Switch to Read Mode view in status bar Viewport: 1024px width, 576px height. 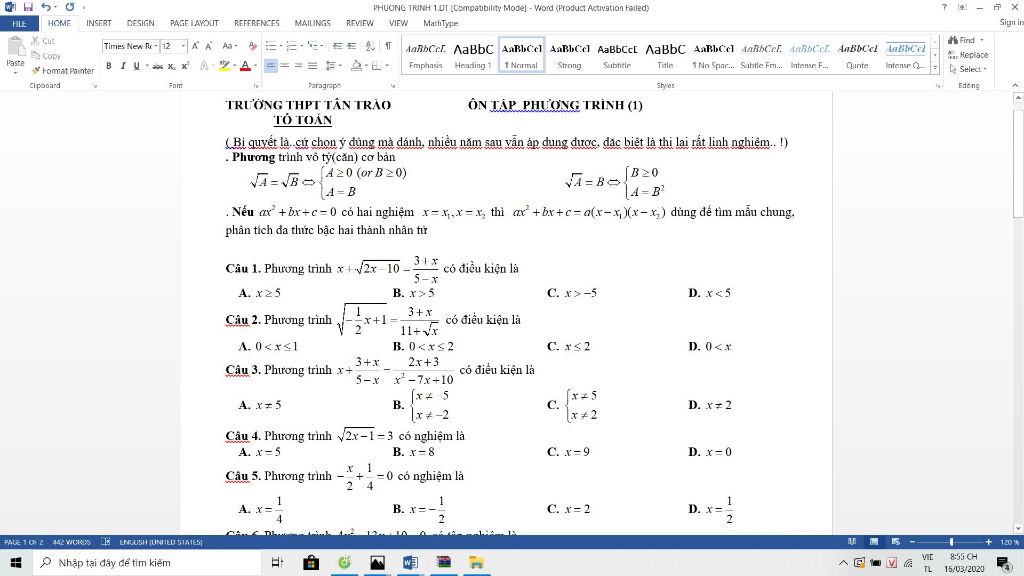coord(852,541)
